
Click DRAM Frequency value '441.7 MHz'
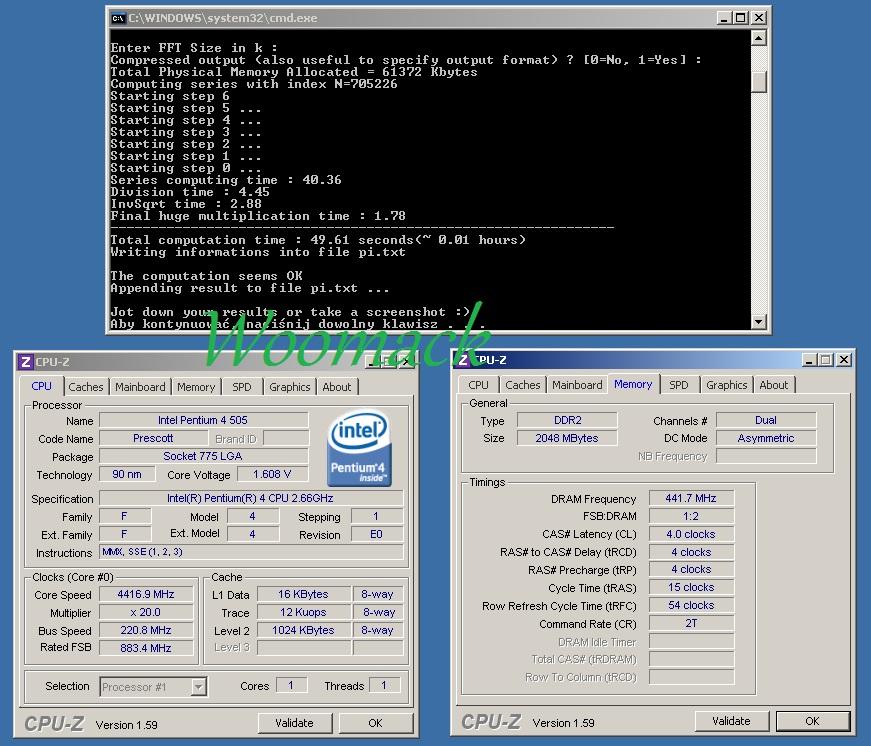point(691,498)
